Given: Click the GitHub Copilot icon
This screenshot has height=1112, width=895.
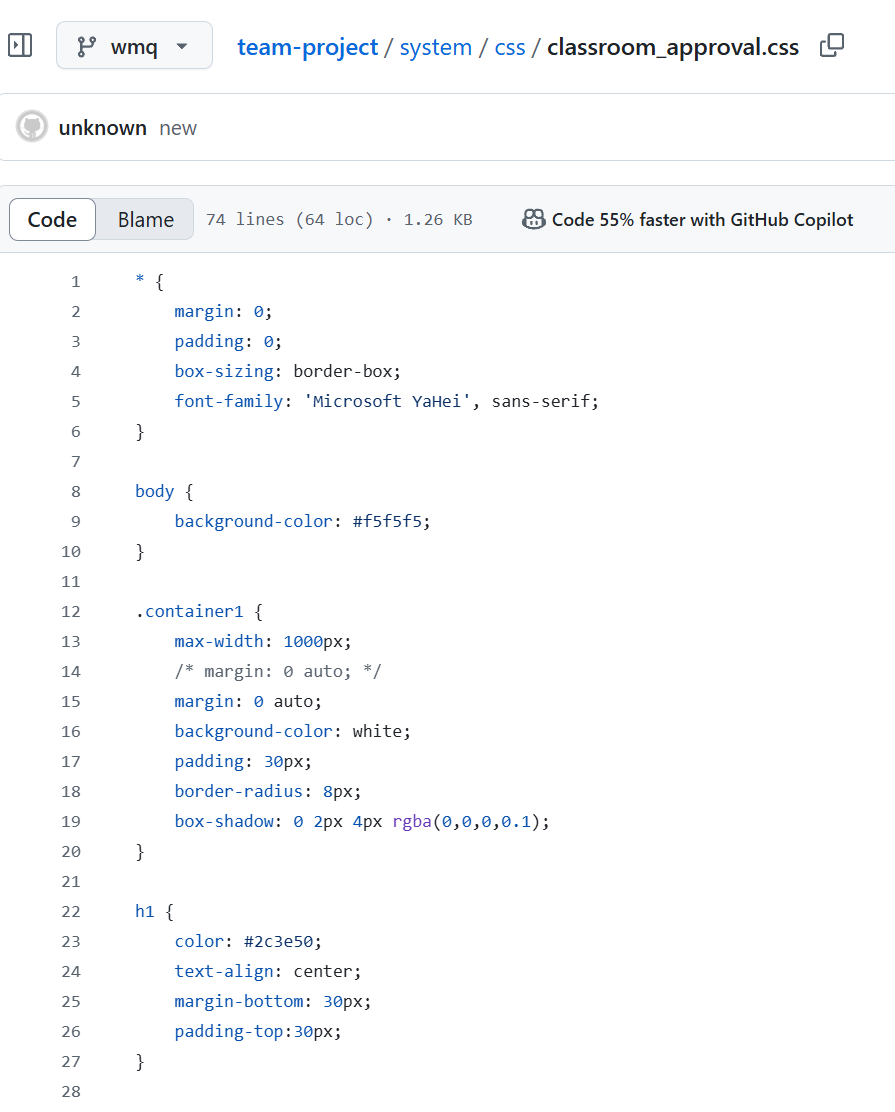Looking at the screenshot, I should (x=534, y=219).
